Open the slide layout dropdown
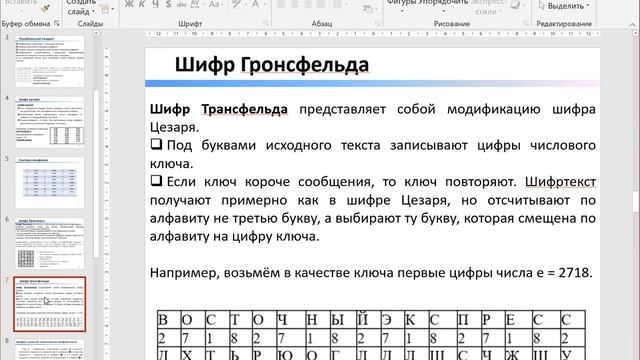This screenshot has height=360, width=640. [x=107, y=9]
